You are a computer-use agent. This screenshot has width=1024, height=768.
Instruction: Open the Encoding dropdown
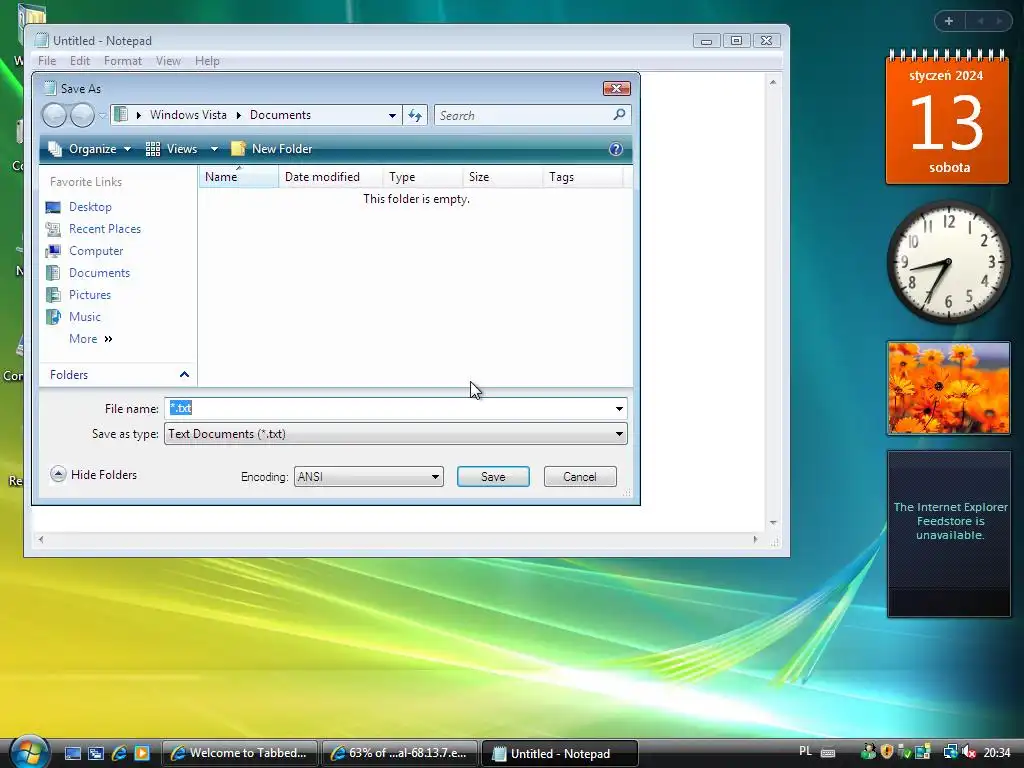(368, 477)
